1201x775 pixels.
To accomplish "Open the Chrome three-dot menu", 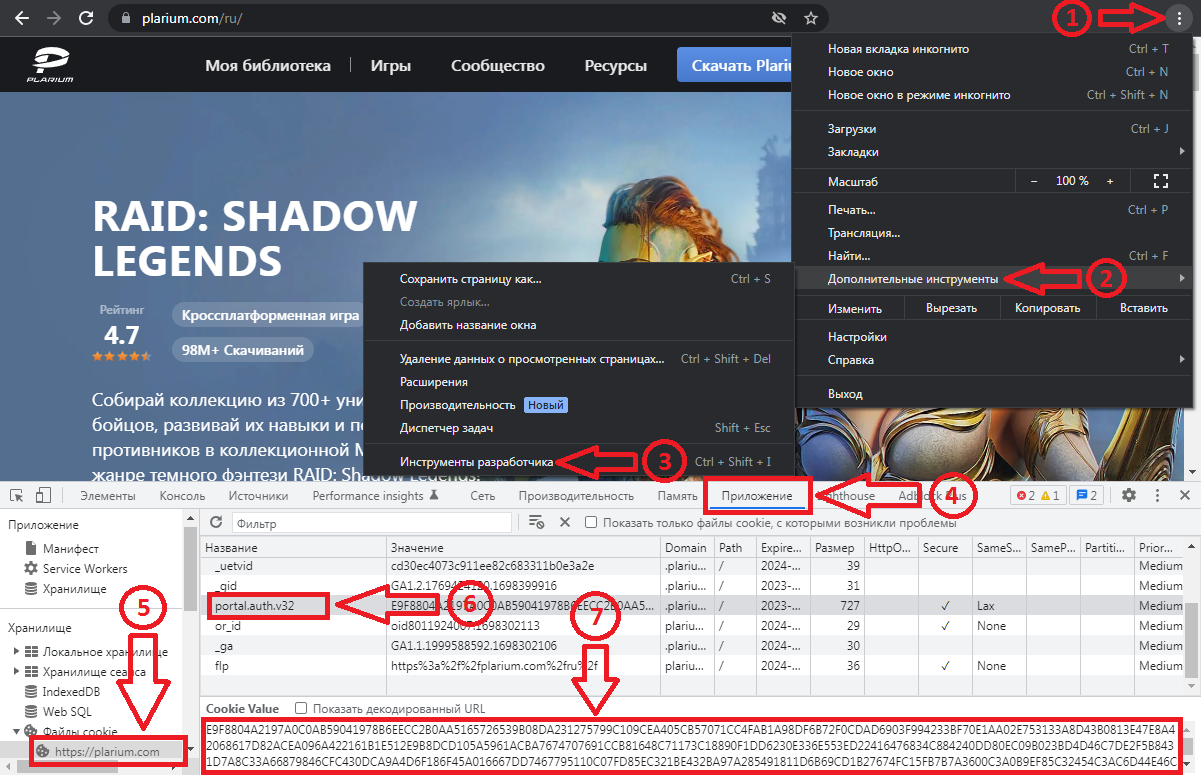I will [1180, 18].
